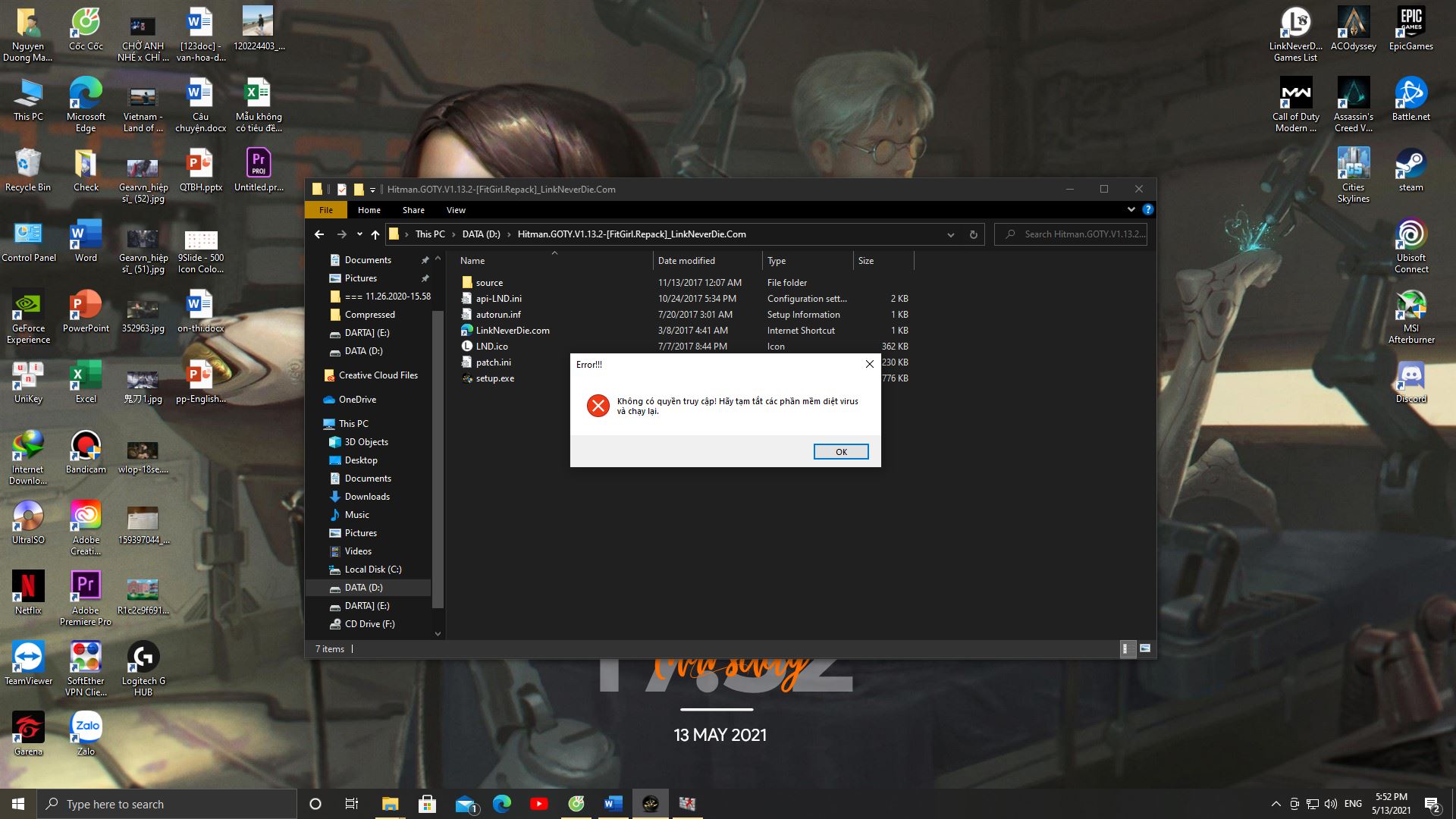Open the address bar history dropdown

coord(950,234)
